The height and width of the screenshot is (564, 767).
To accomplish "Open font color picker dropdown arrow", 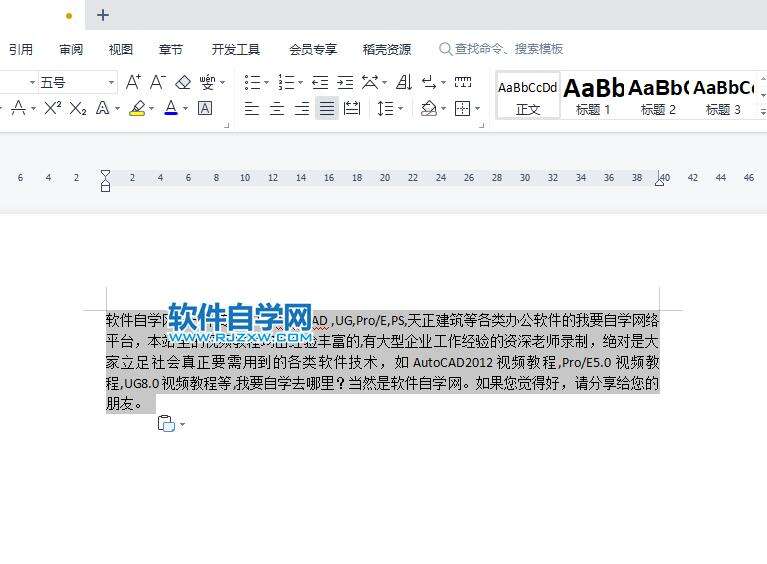I will [x=185, y=108].
